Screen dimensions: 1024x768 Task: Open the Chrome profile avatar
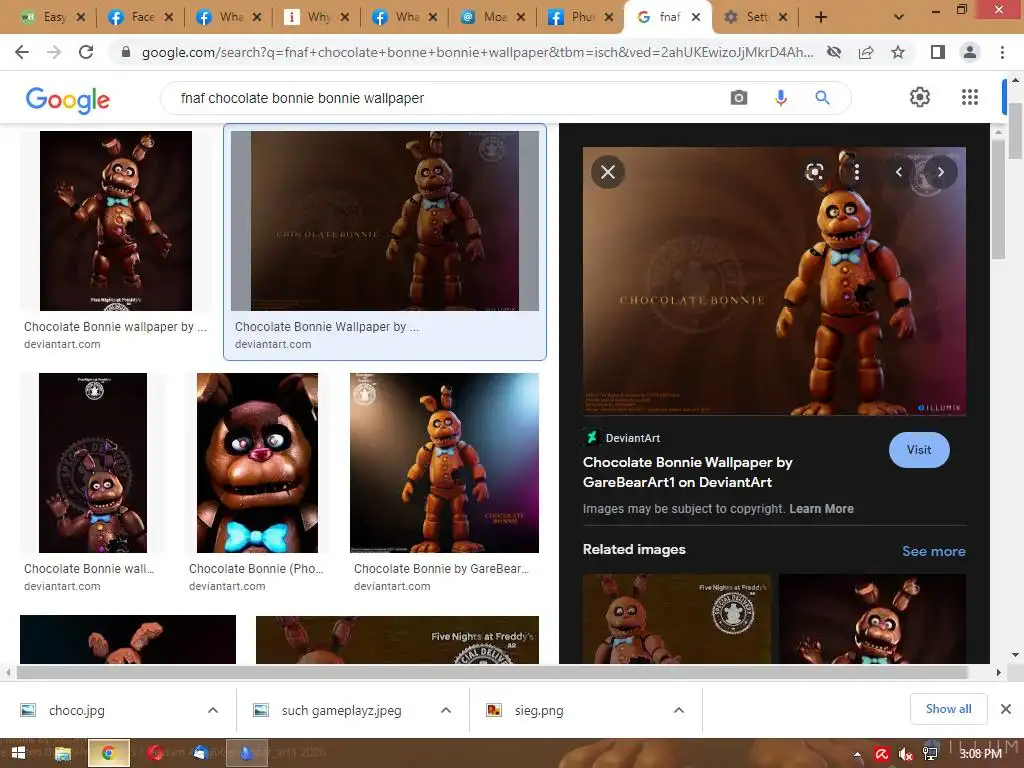[x=970, y=52]
